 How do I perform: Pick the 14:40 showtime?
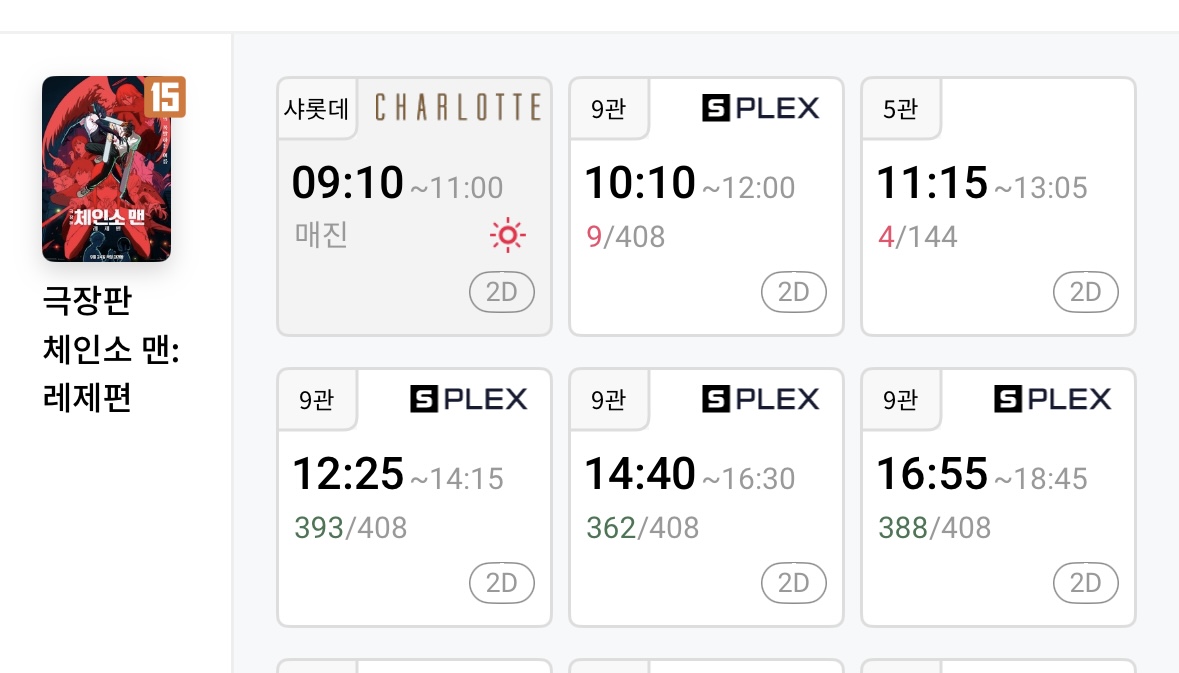point(640,474)
